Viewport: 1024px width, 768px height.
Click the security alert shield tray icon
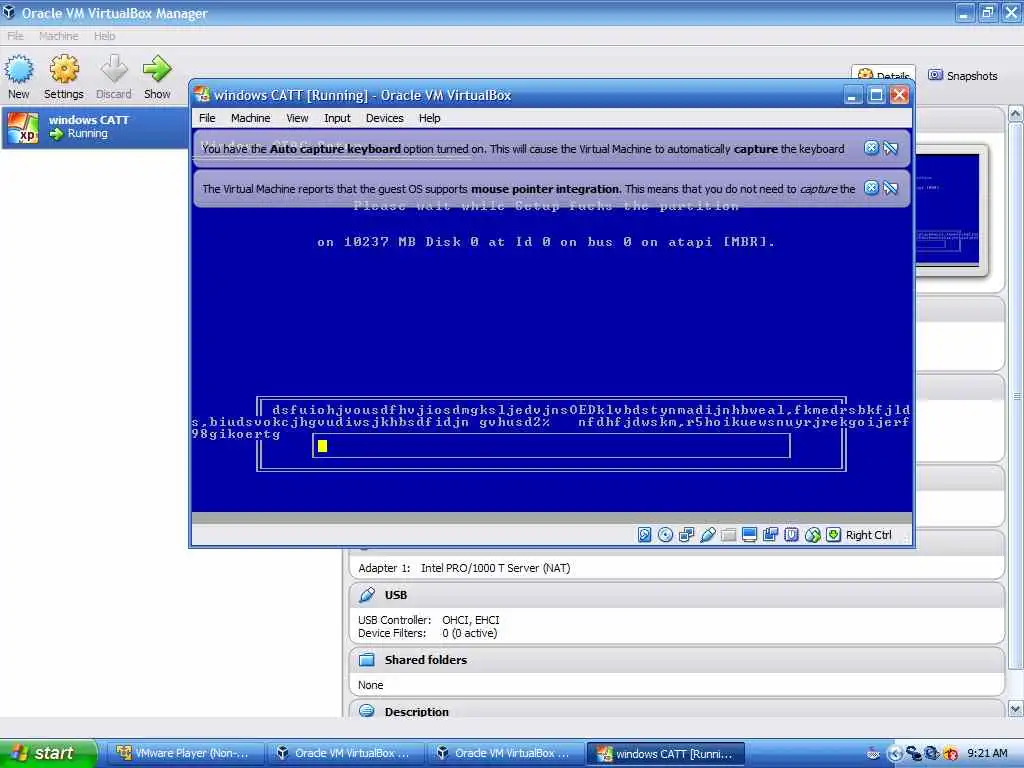click(951, 754)
